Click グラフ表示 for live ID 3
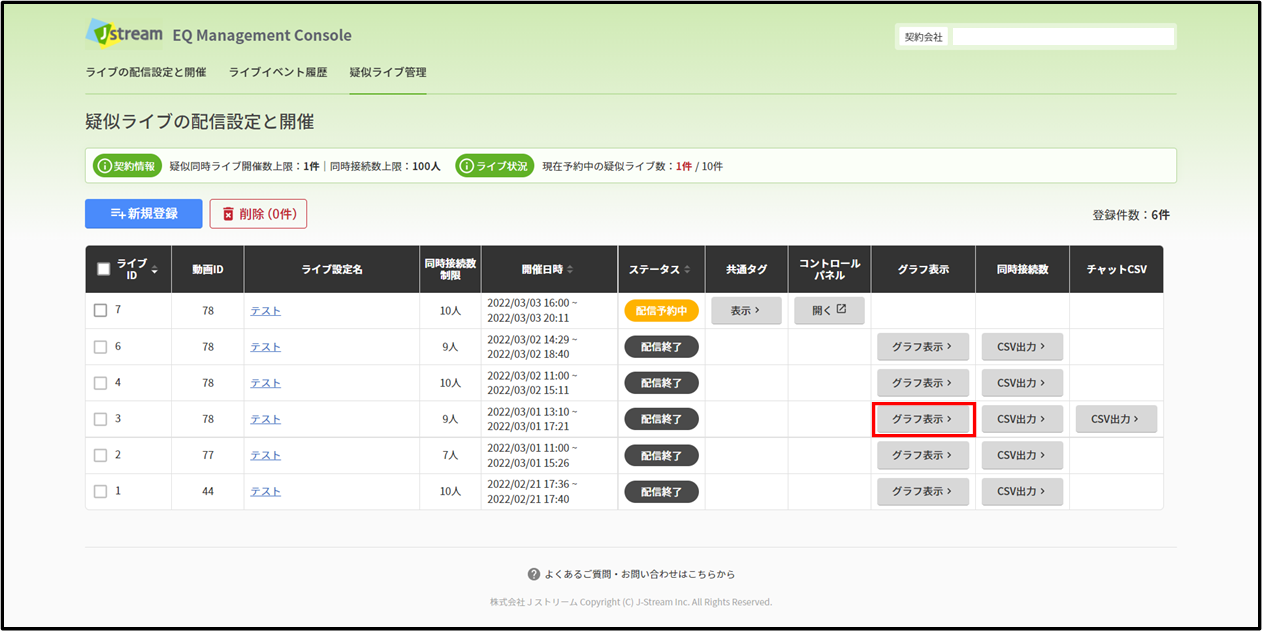The image size is (1262, 631). [923, 419]
